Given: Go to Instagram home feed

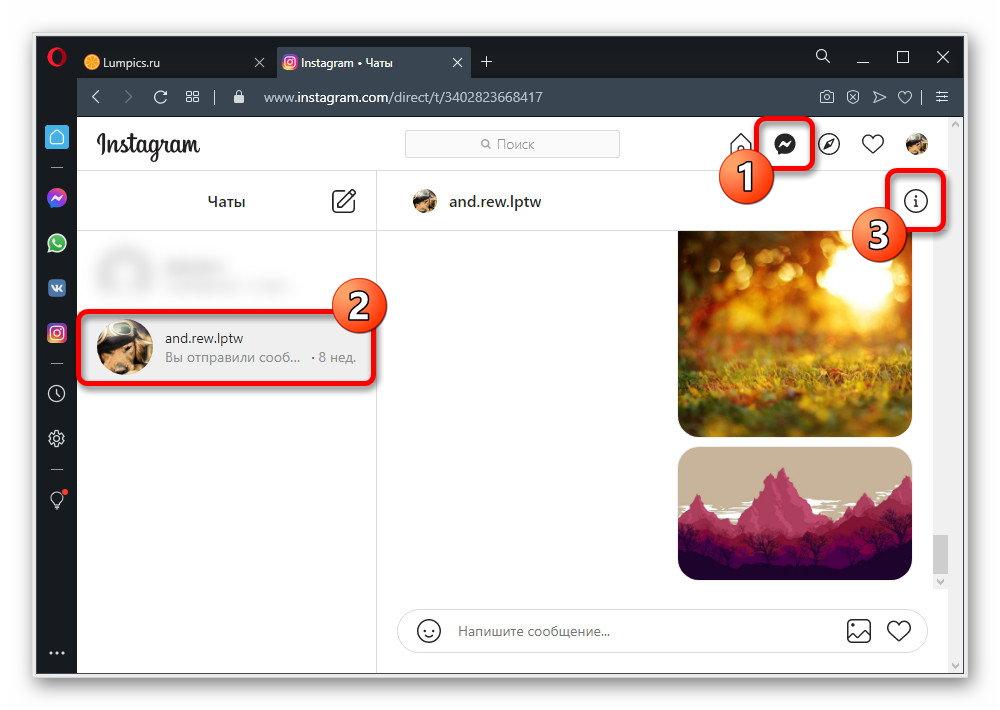Looking at the screenshot, I should pyautogui.click(x=740, y=144).
